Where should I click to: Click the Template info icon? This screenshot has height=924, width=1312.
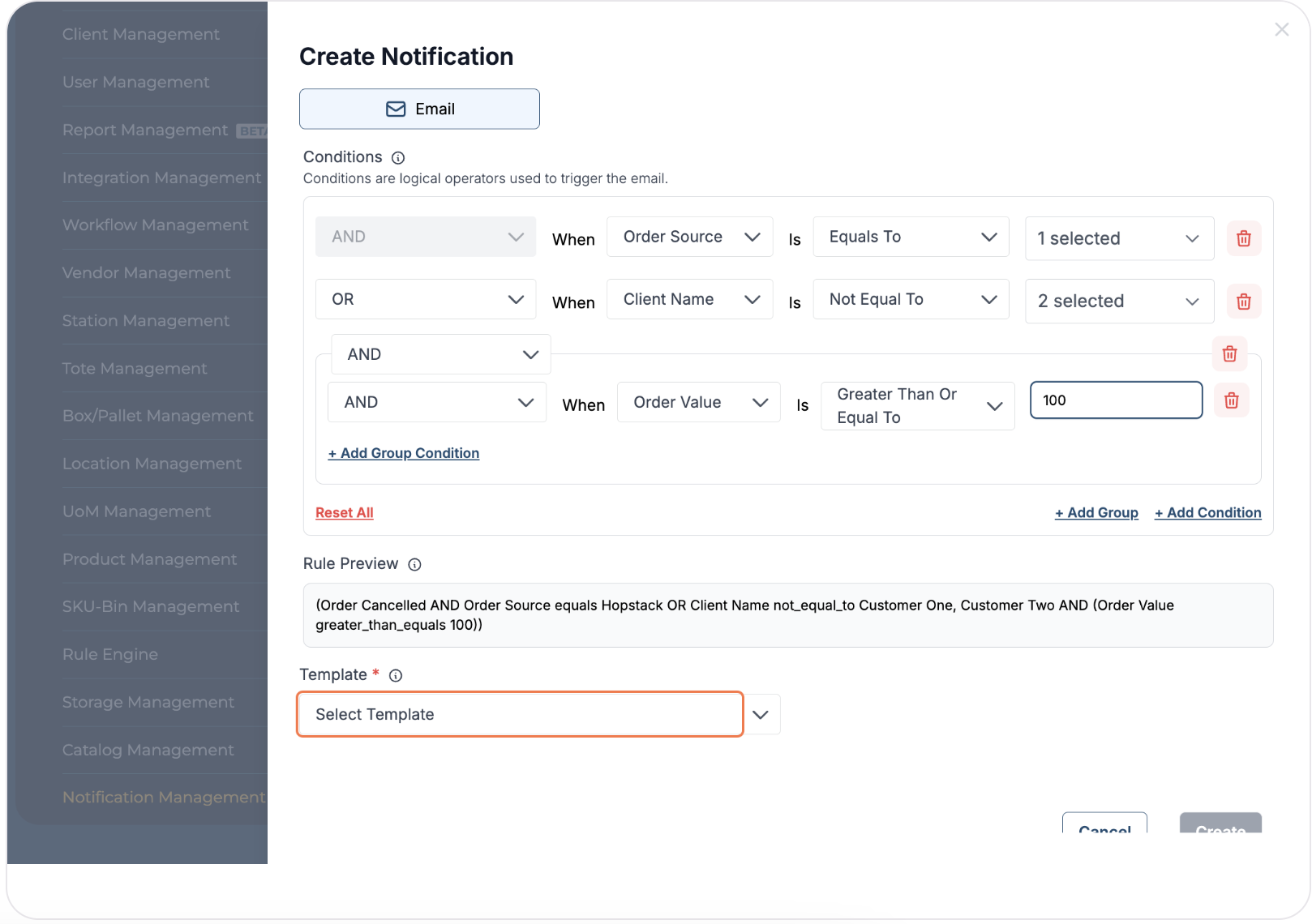tap(396, 675)
